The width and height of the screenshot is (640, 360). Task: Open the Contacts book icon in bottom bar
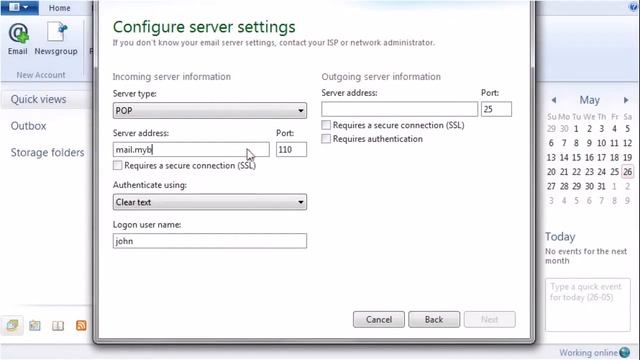58,325
